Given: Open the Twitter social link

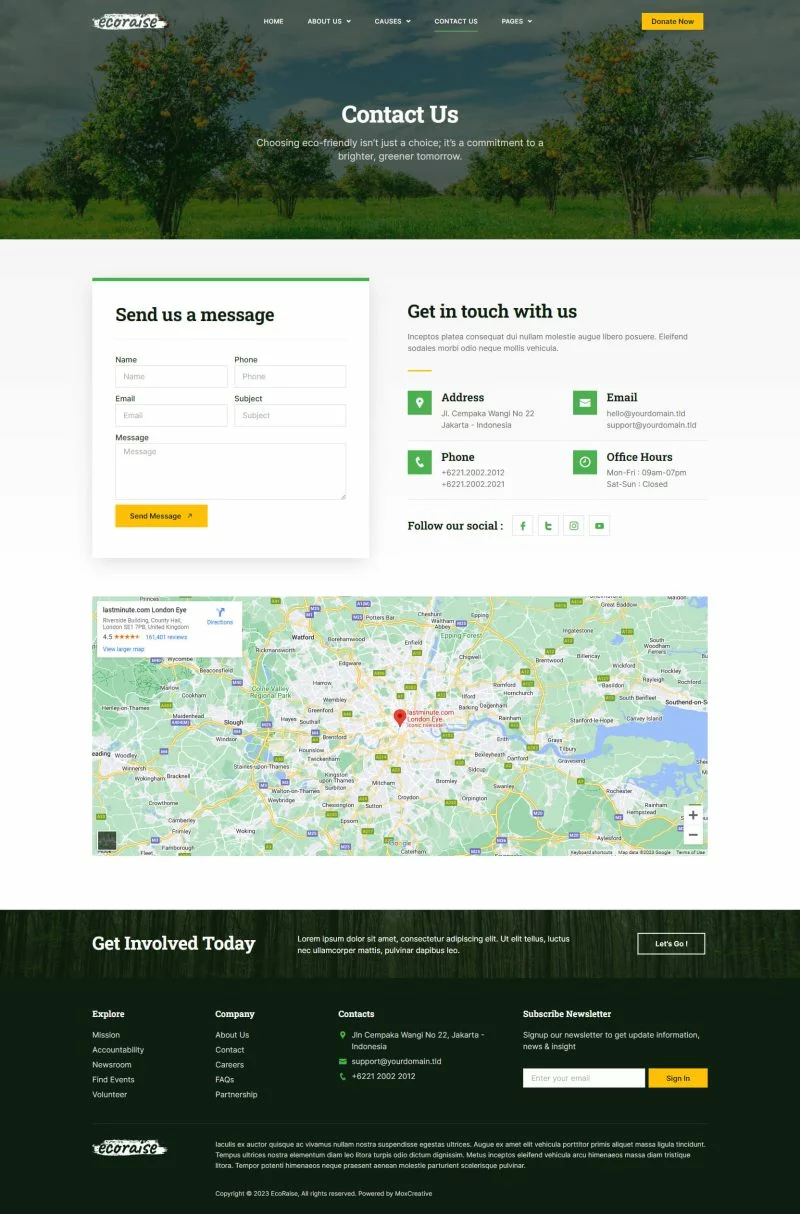Looking at the screenshot, I should coord(548,526).
